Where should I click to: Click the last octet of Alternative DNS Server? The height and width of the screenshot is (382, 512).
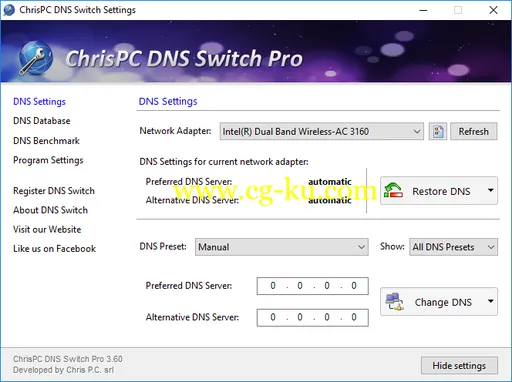(354, 317)
